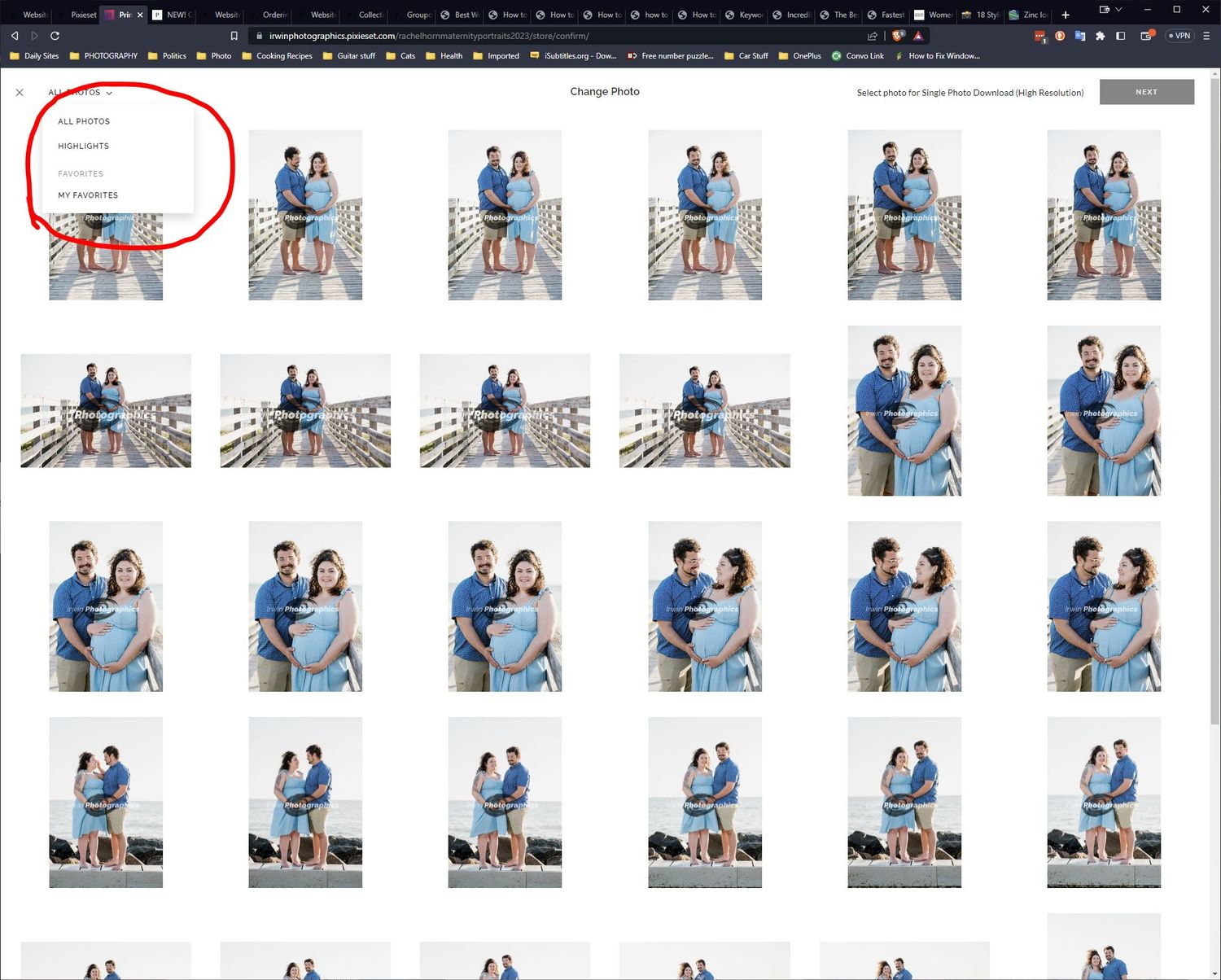This screenshot has height=980, width=1221.
Task: Switch to the Pixieset tab
Action: pyautogui.click(x=78, y=15)
